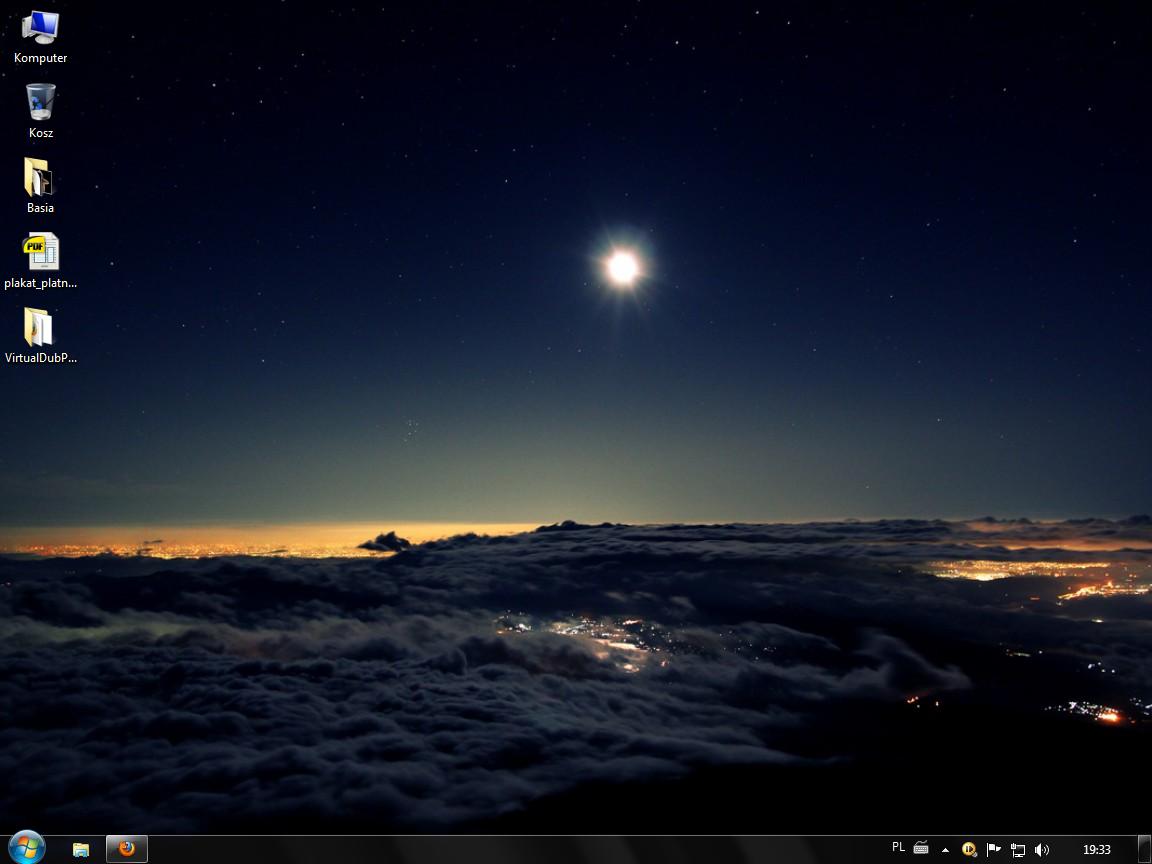
Task: Click the orange pause tray icon
Action: point(969,849)
